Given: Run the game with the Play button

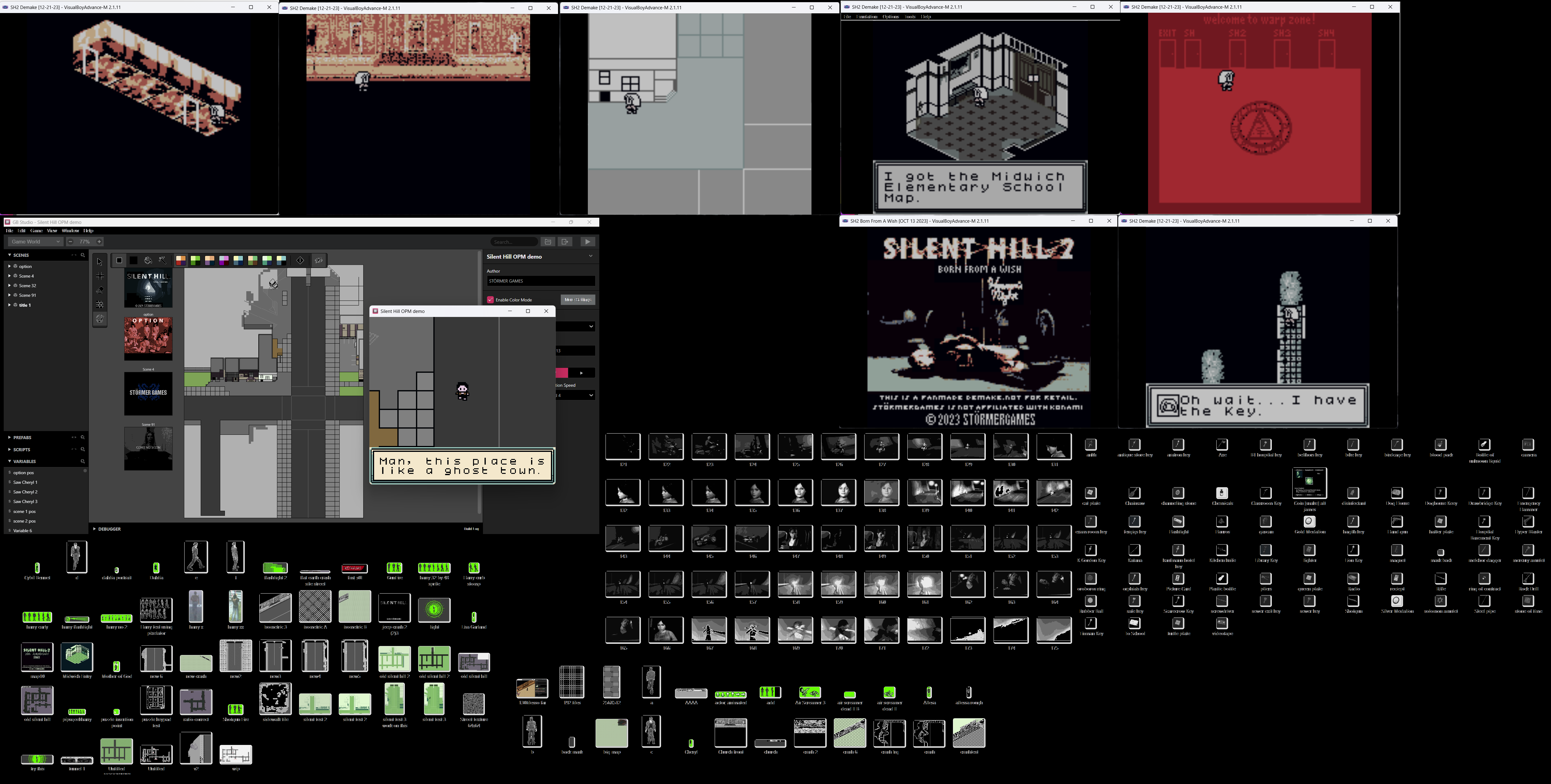Looking at the screenshot, I should click(588, 242).
